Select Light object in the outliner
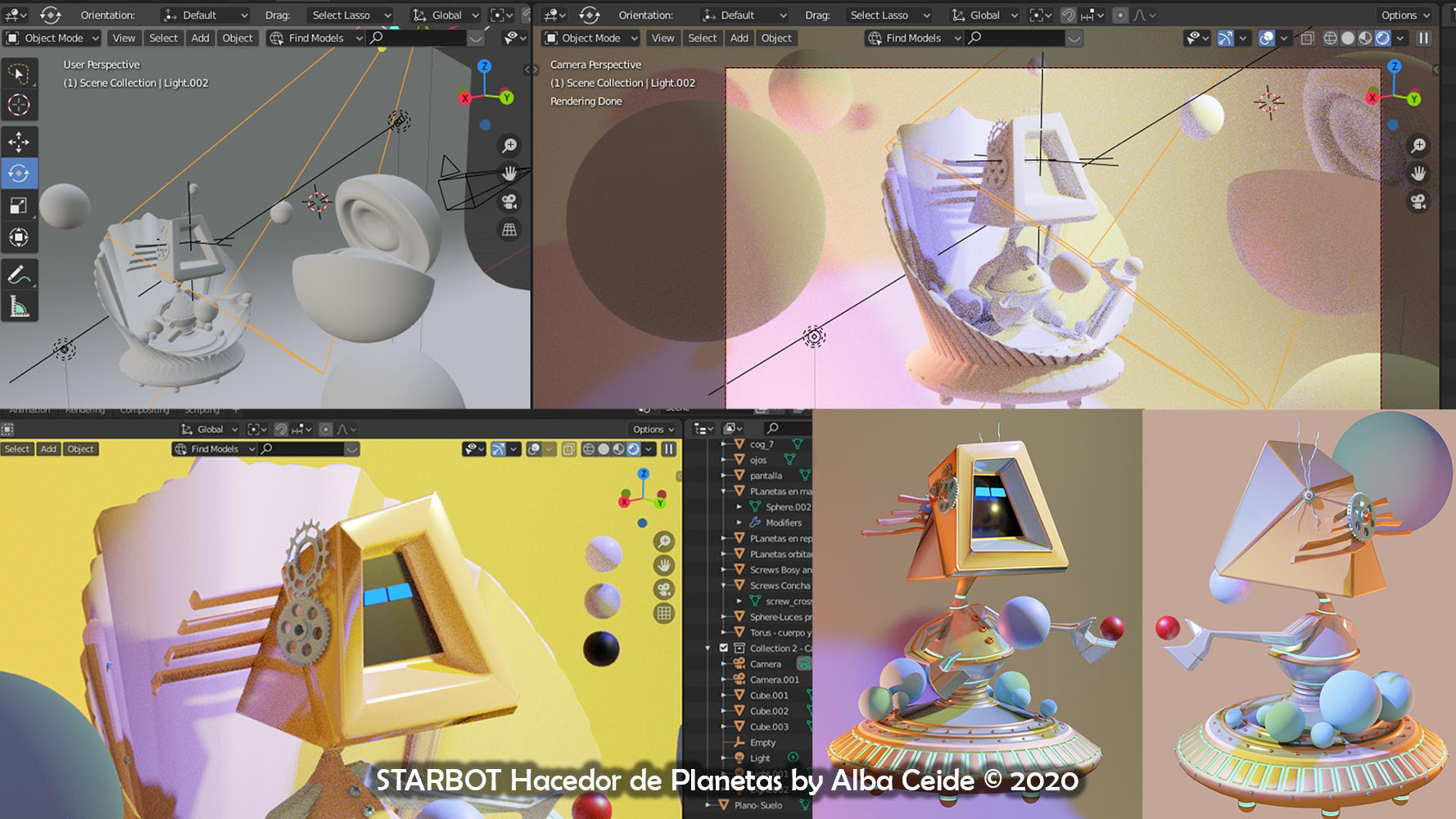The height and width of the screenshot is (819, 1456). [760, 758]
